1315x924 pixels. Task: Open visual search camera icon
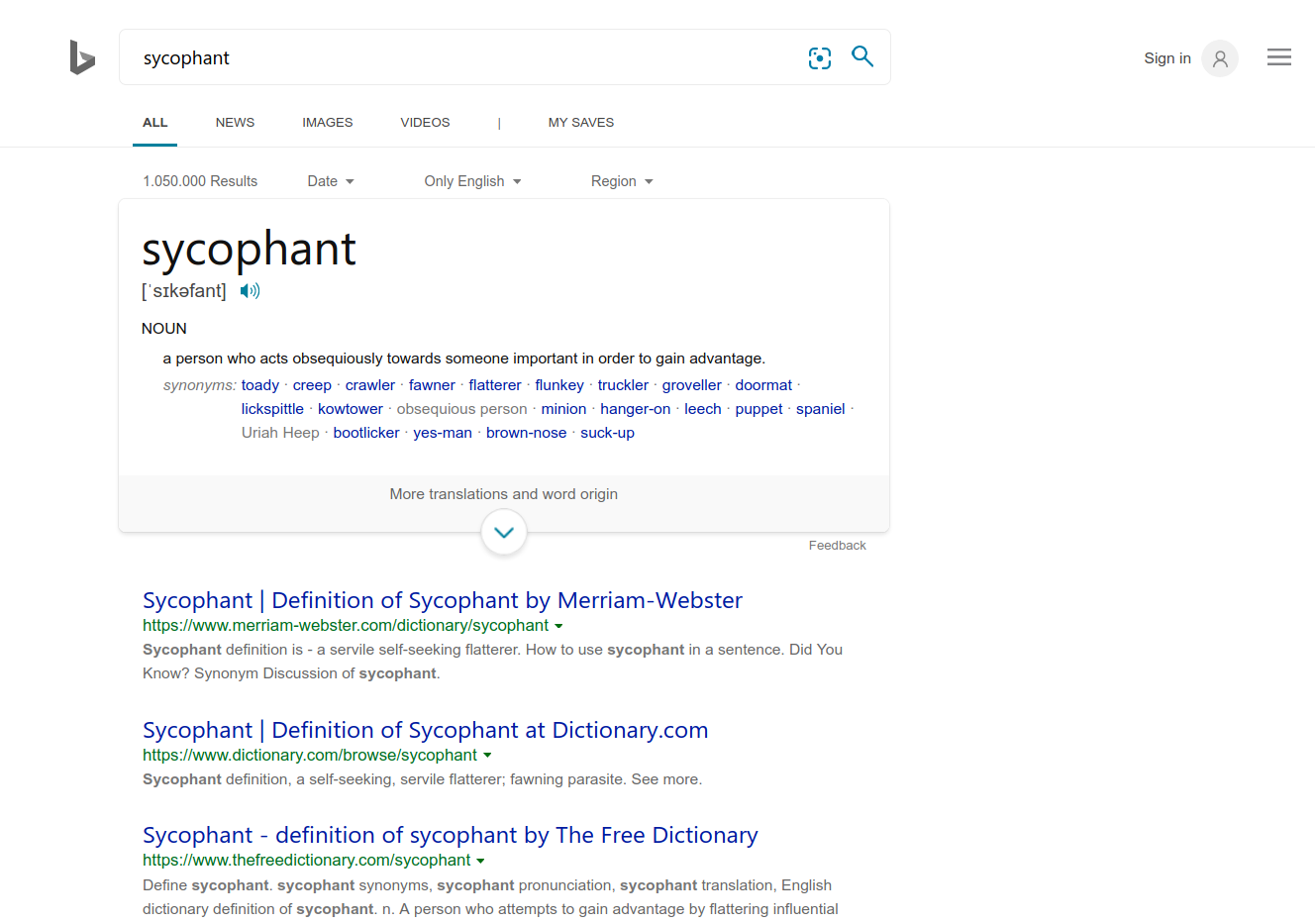[x=820, y=58]
